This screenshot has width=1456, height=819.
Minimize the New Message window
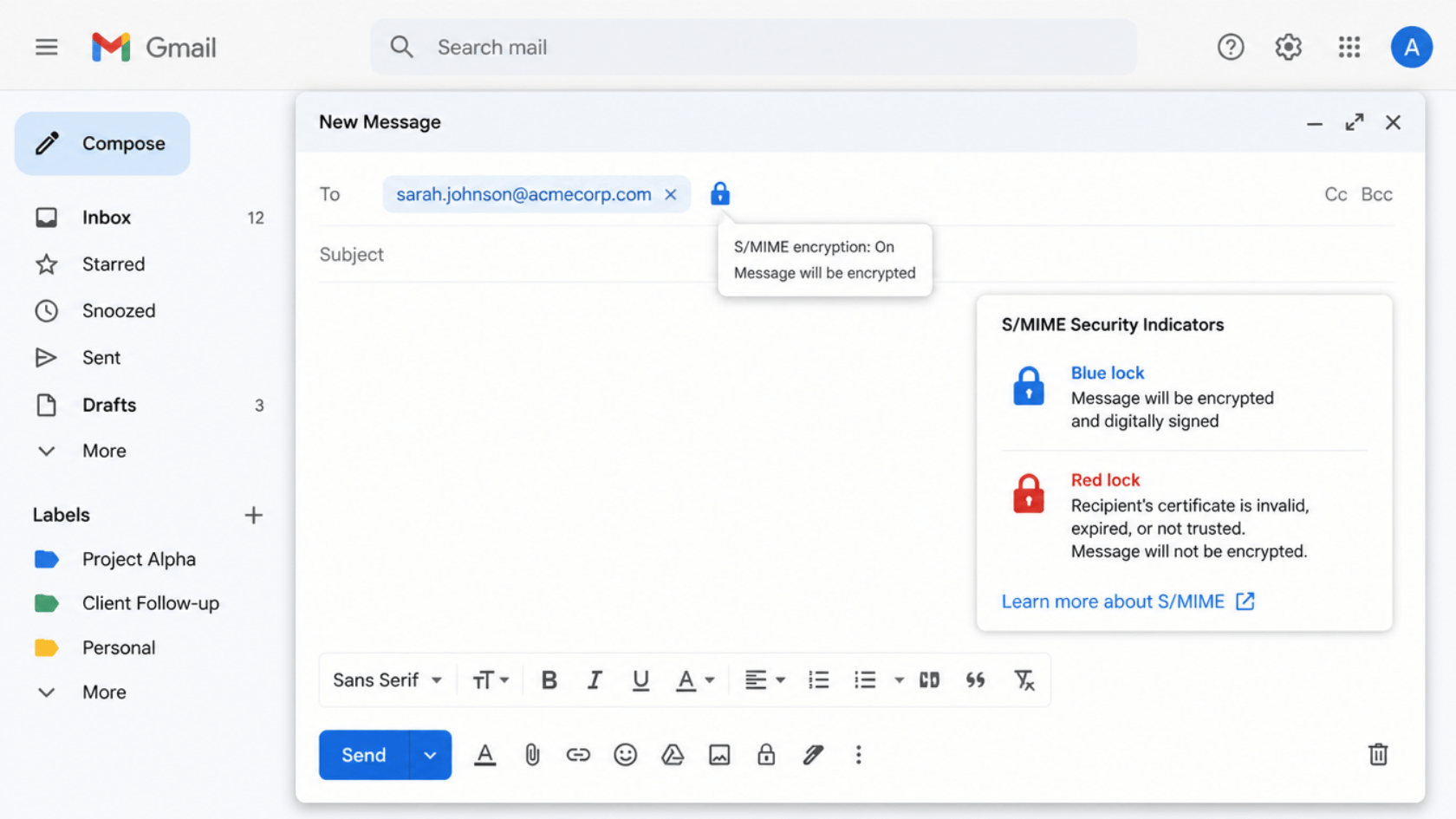1314,123
